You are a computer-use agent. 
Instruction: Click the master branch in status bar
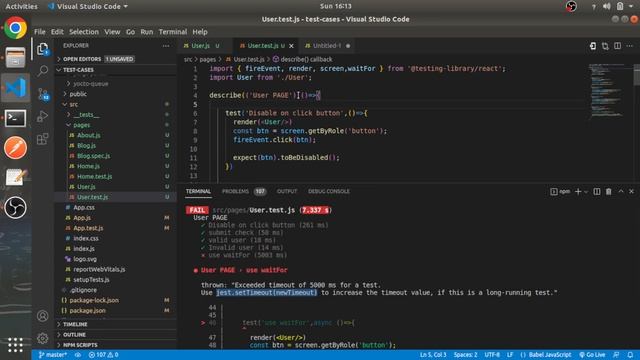pos(53,355)
